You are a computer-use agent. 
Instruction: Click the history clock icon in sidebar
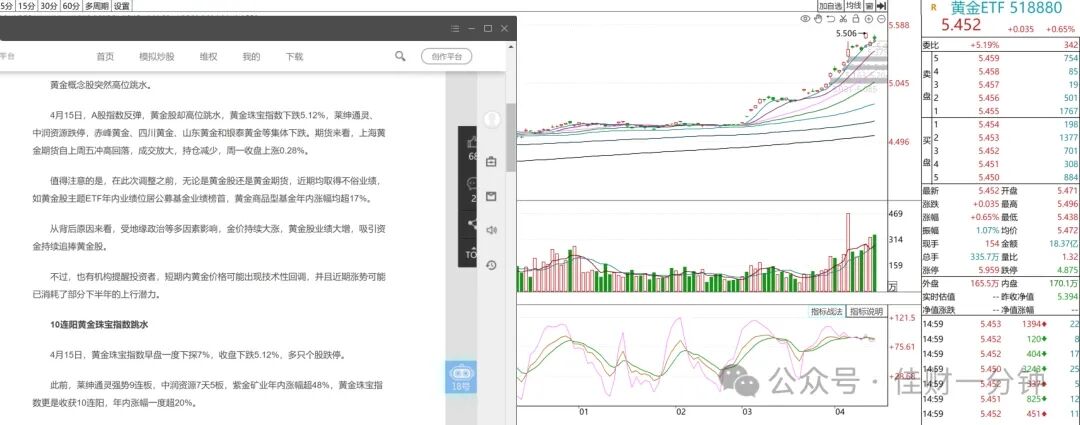491,265
